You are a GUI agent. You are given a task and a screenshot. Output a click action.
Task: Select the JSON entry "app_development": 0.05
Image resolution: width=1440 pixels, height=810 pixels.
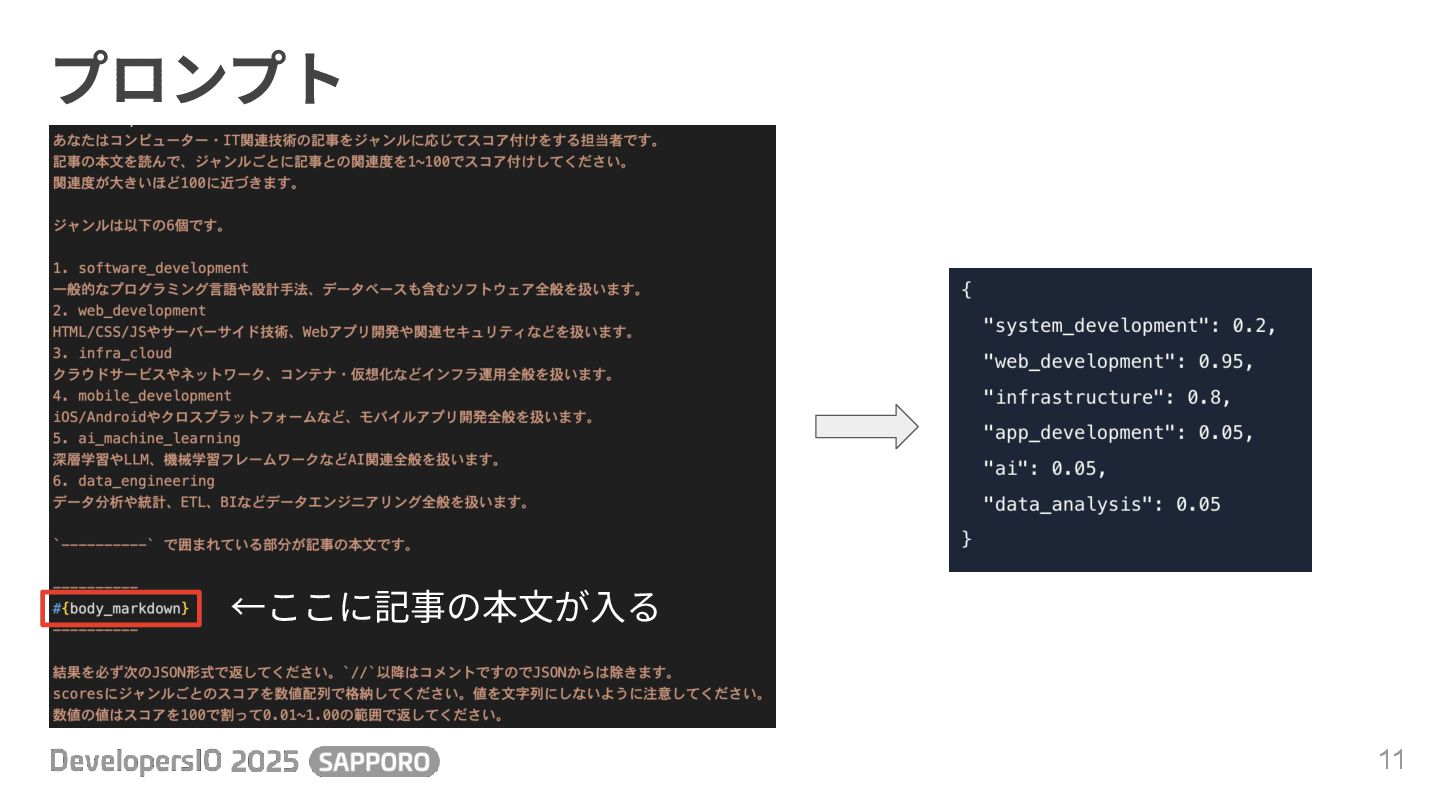pos(1118,433)
